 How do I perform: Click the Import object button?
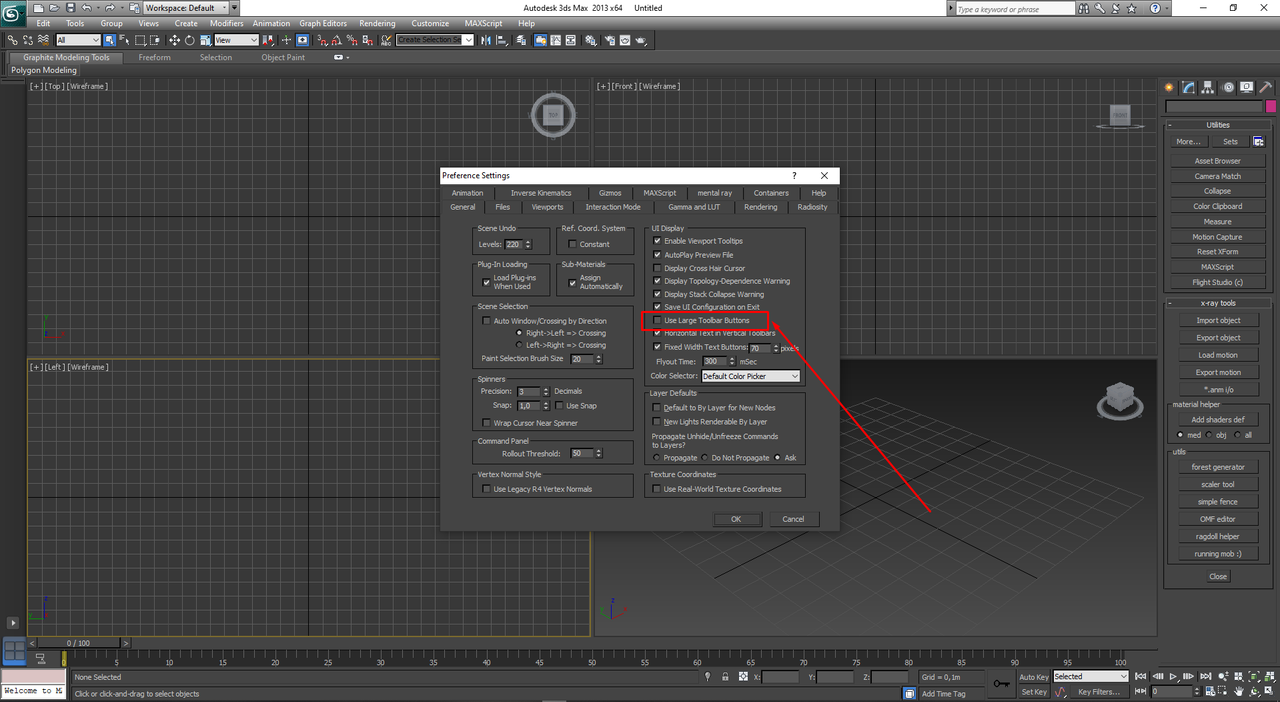(1217, 321)
